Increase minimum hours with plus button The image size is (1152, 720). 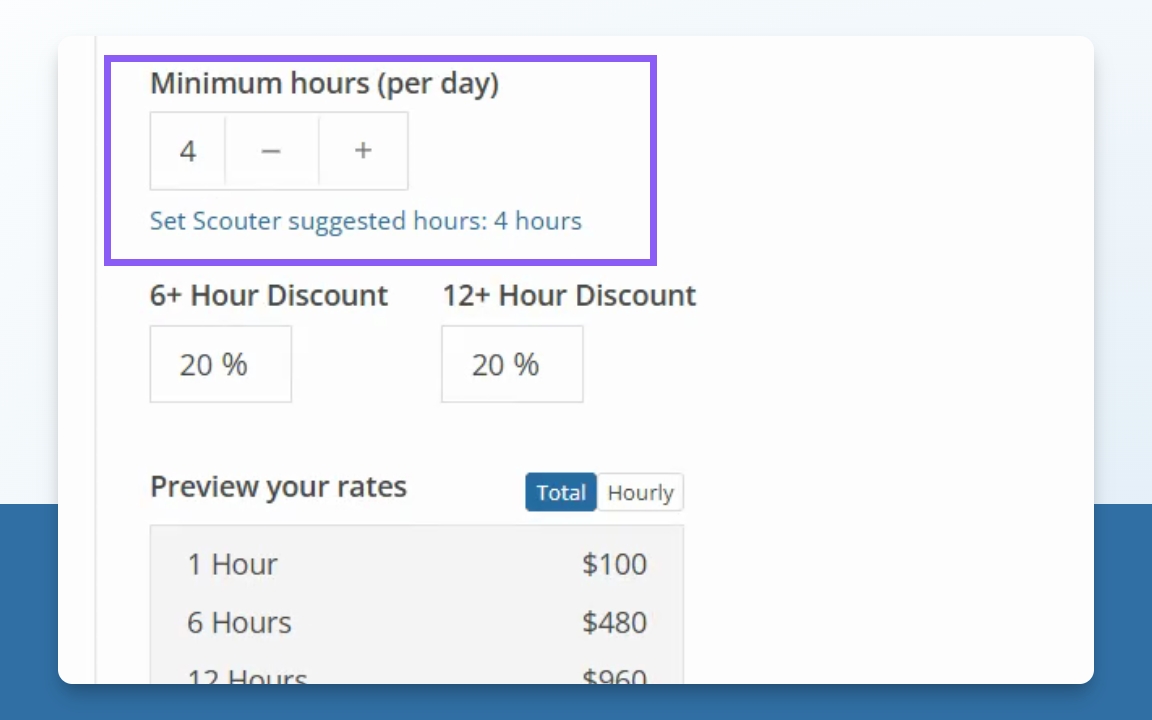(x=363, y=151)
